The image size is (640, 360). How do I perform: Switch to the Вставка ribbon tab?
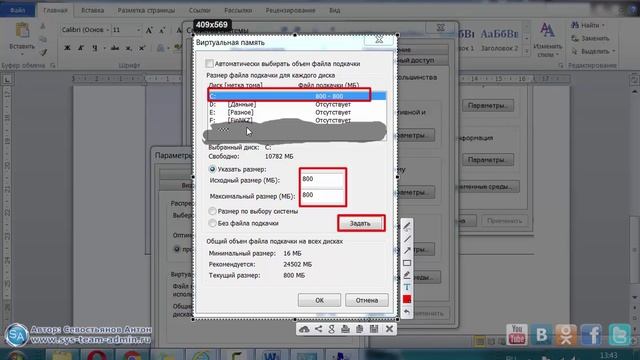tap(93, 10)
